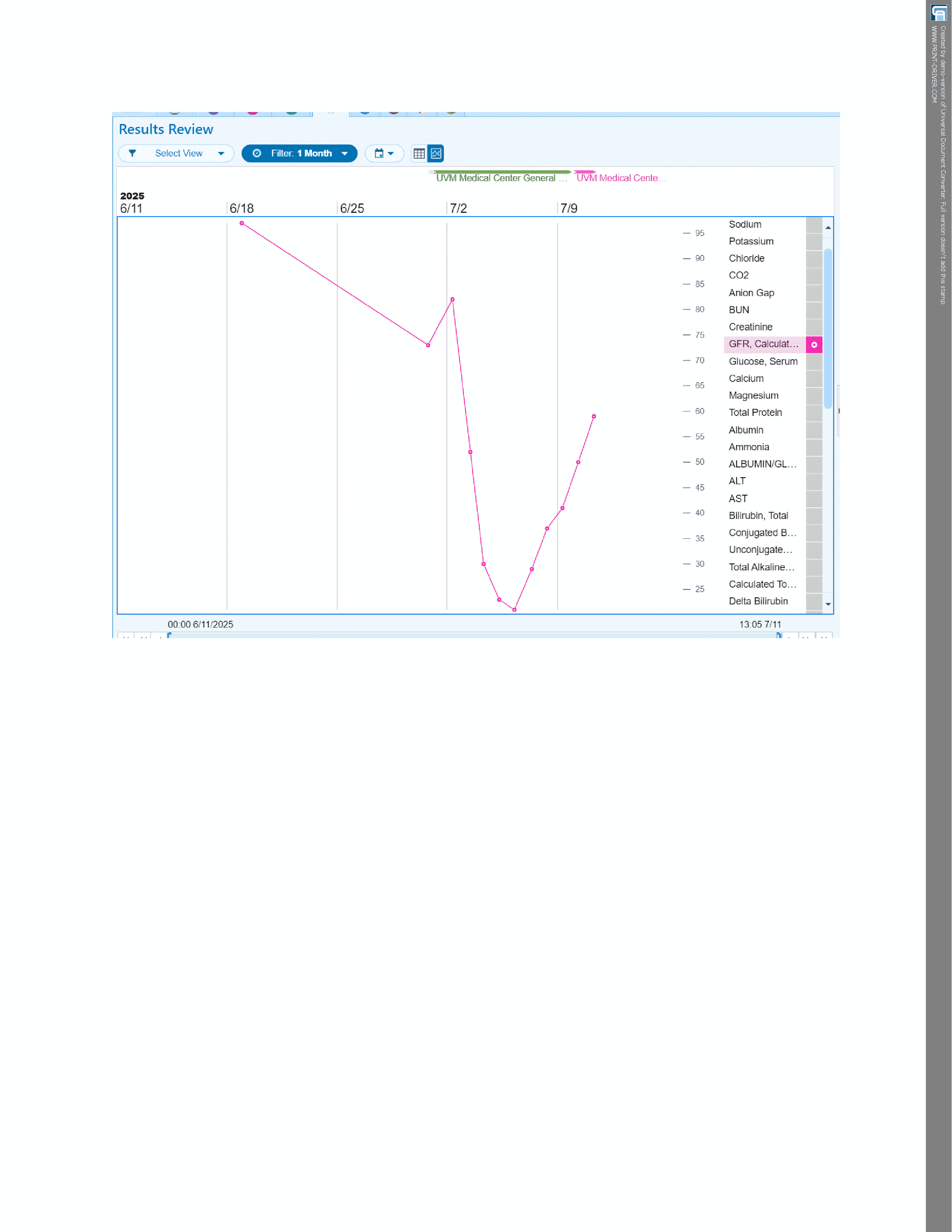Click the timeline range slider bar
The width and height of the screenshot is (952, 1232).
[474, 635]
